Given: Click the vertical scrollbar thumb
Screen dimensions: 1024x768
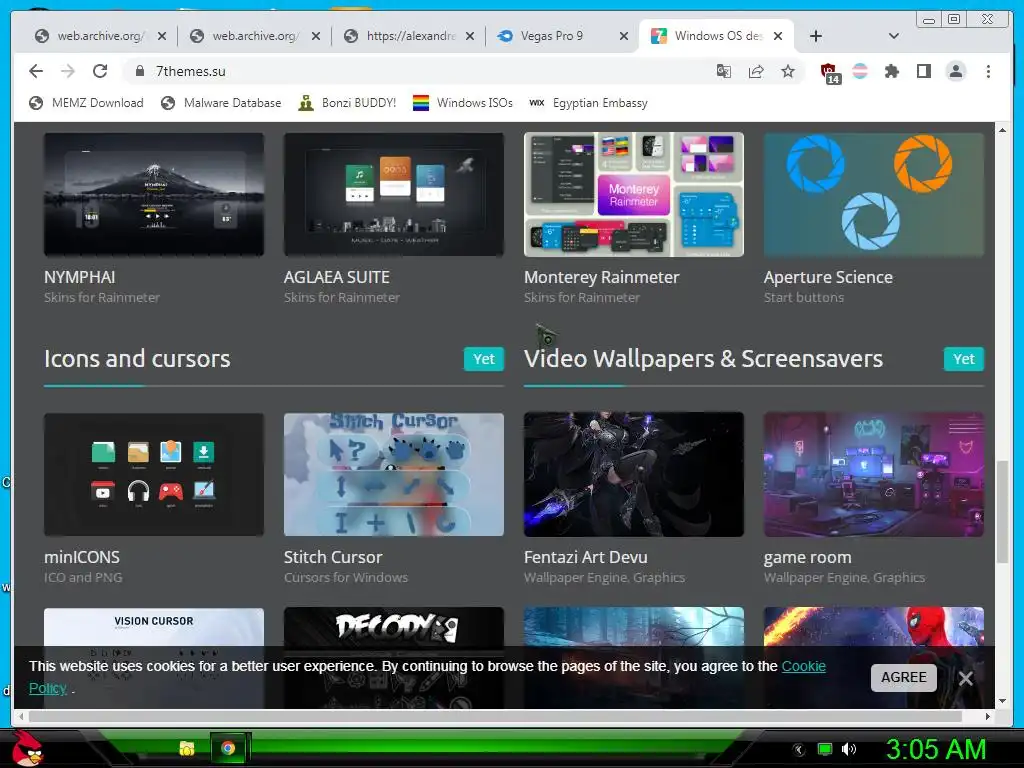Looking at the screenshot, I should coord(1002,511).
